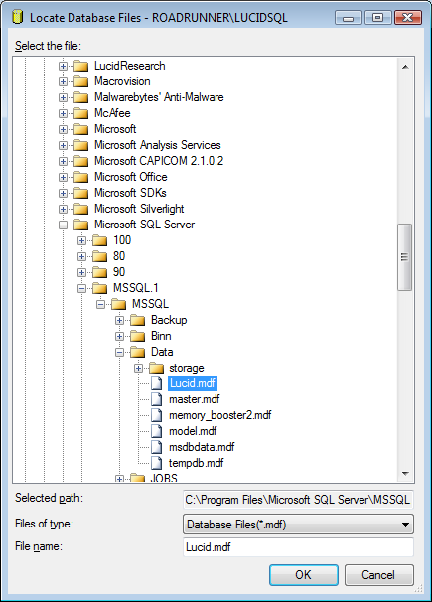This screenshot has height=602, width=432.
Task: Click the vertical scrollbar thumb
Action: click(404, 257)
